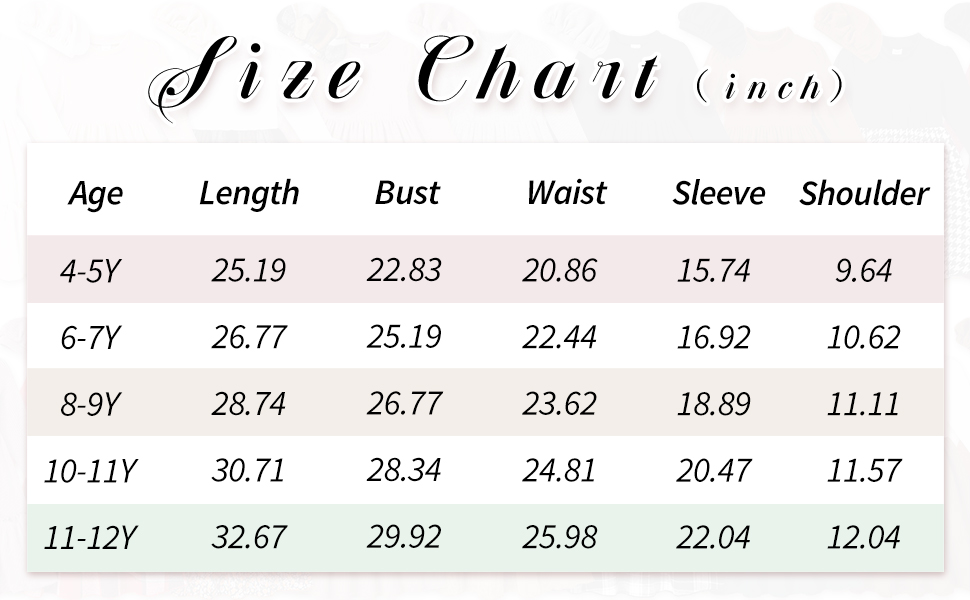Image resolution: width=970 pixels, height=600 pixels.
Task: Click the 23.62 waist value
Action: point(559,405)
